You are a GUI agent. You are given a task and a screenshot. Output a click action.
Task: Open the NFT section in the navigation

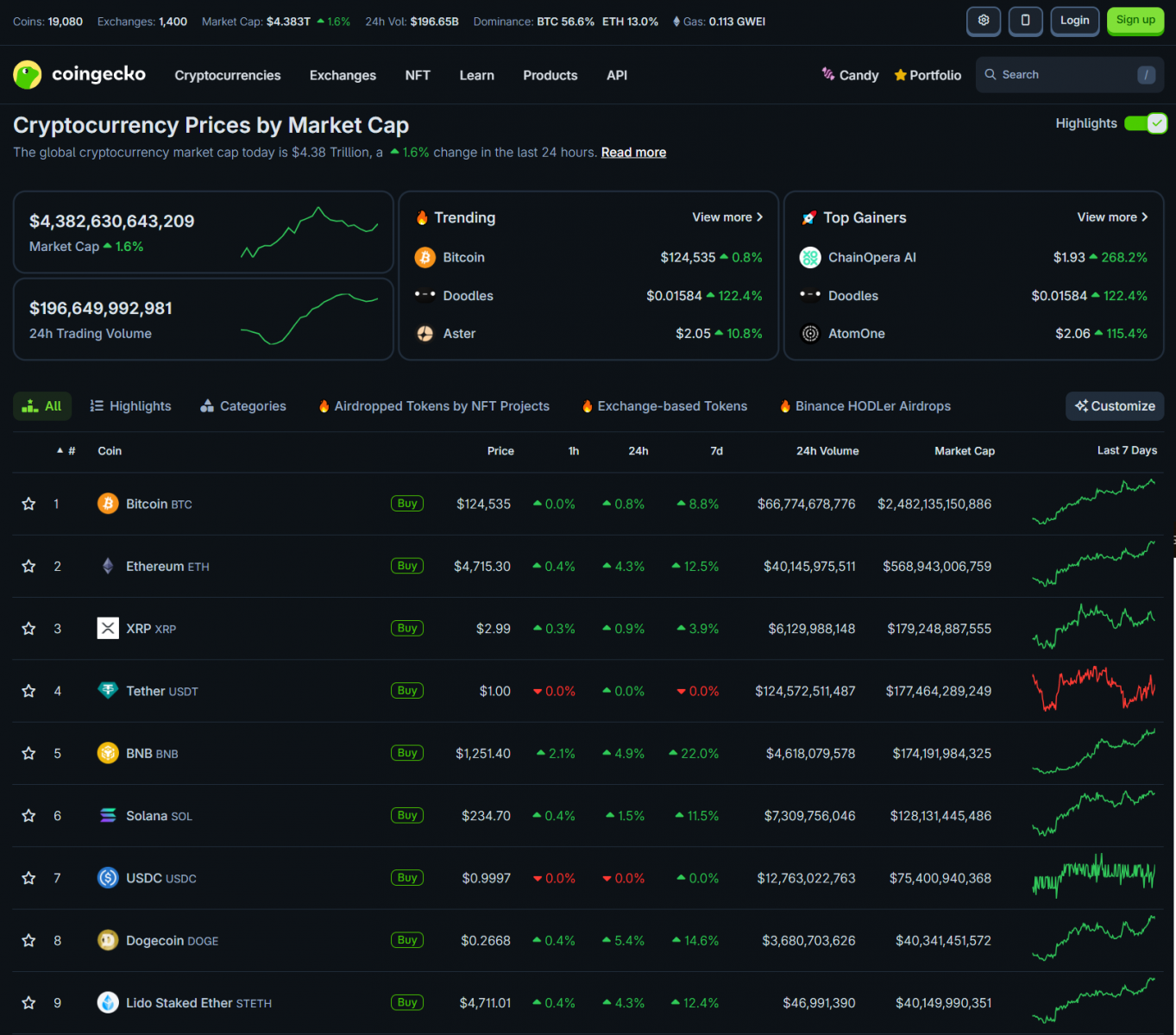pyautogui.click(x=418, y=75)
